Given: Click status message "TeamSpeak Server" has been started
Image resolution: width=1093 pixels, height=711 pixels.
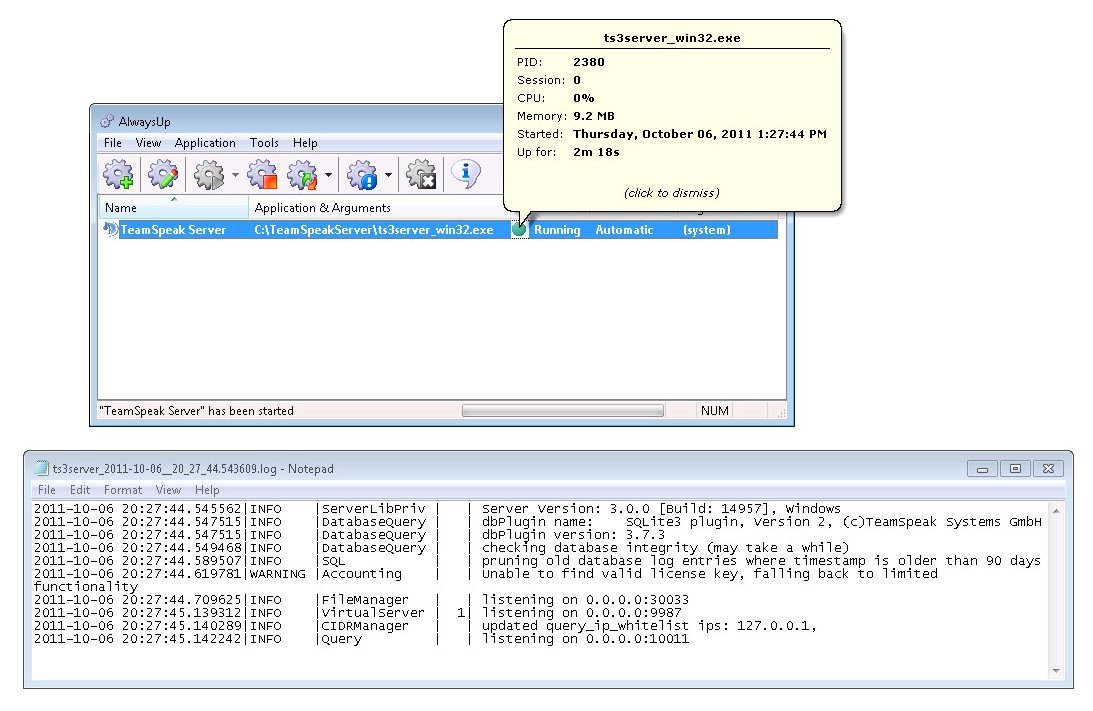Looking at the screenshot, I should (x=196, y=411).
